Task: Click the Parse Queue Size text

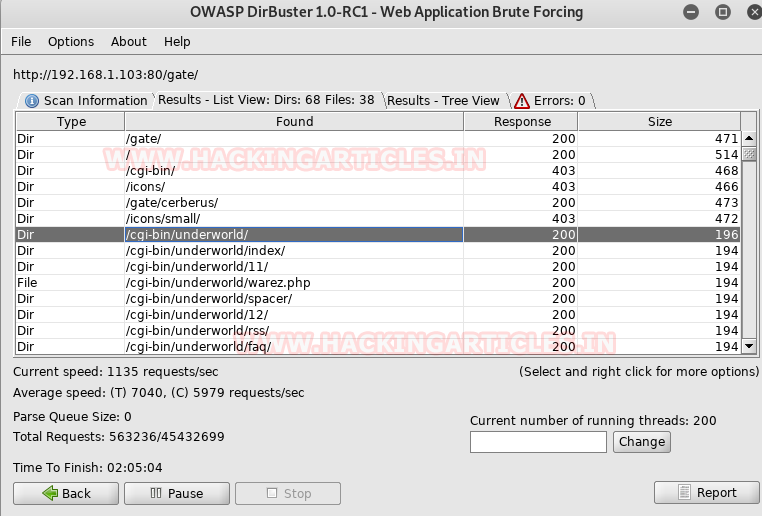Action: [x=72, y=417]
